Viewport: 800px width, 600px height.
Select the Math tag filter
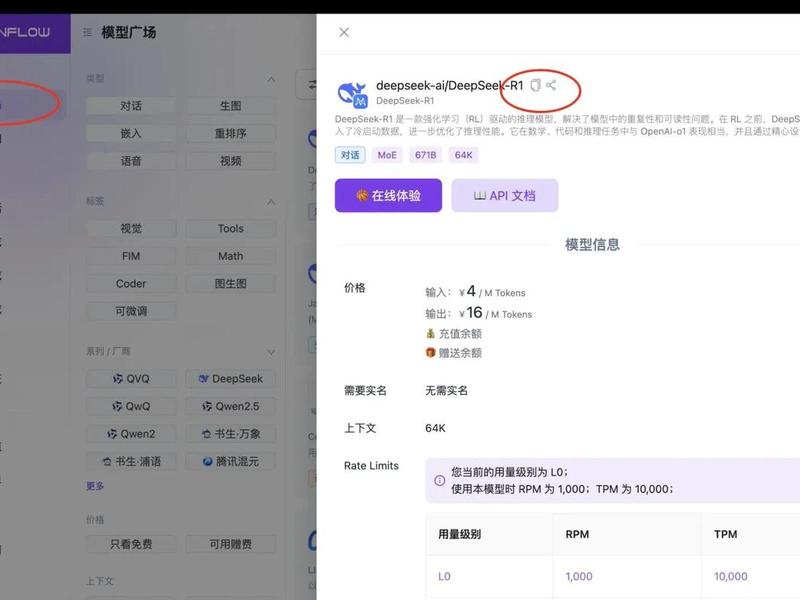point(231,256)
